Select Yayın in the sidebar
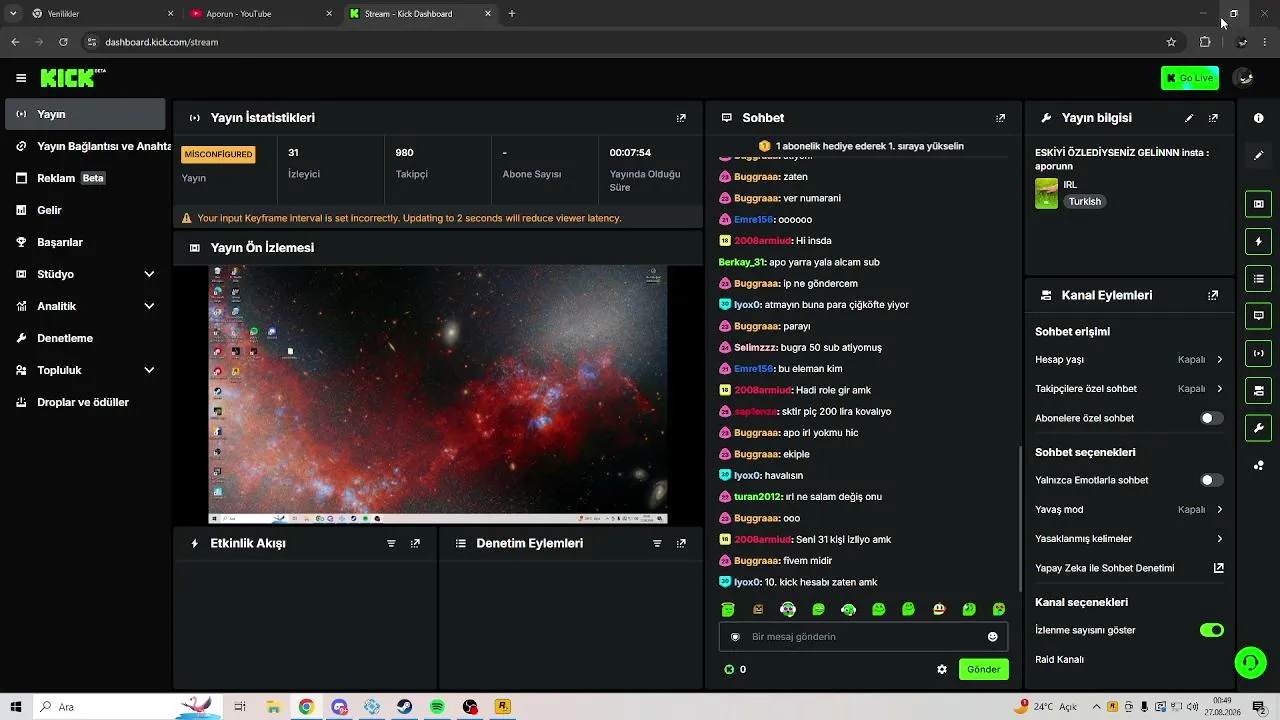Image resolution: width=1280 pixels, height=720 pixels. tap(85, 114)
